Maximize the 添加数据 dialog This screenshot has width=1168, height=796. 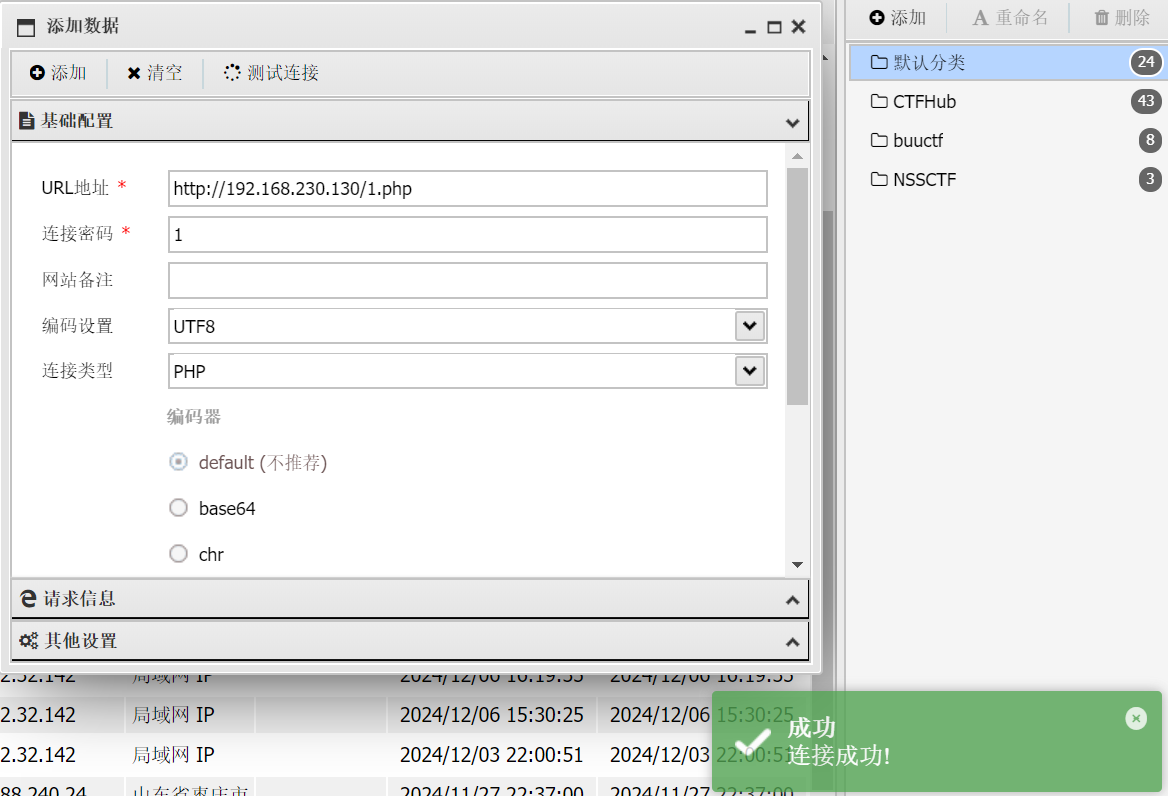(774, 28)
